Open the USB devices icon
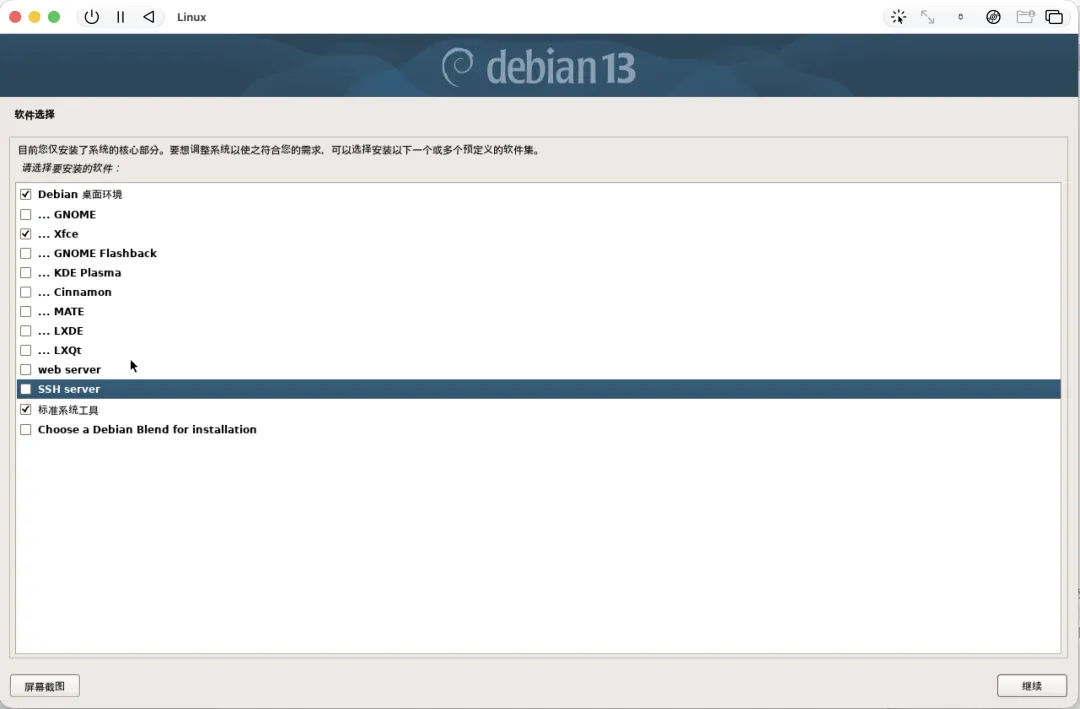 pos(961,17)
